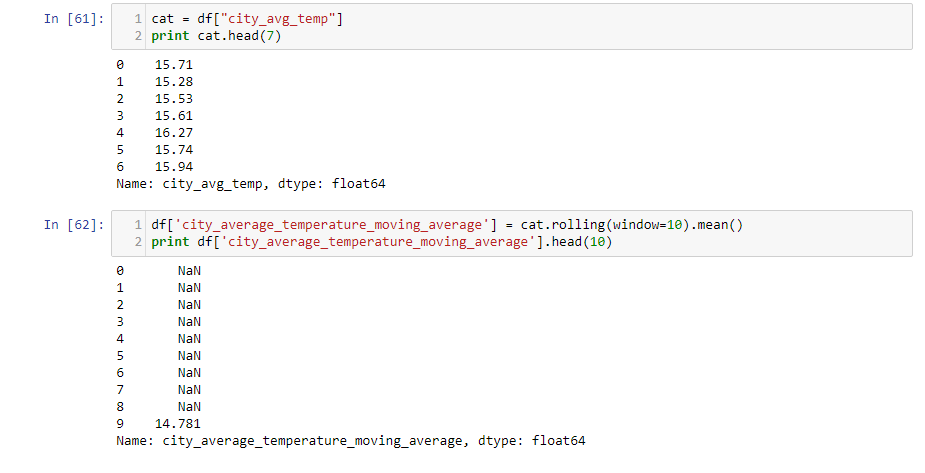Screen dimensions: 925x473
Task: Click line number 1 in cell 61
Action: pos(138,19)
